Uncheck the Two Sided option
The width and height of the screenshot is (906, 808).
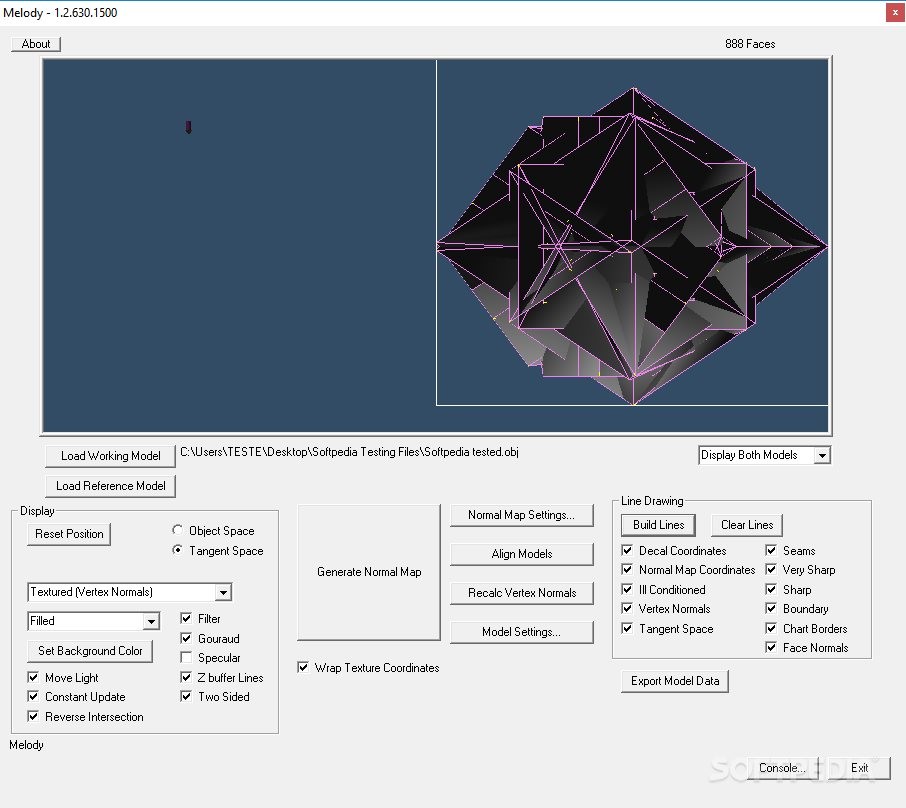click(x=186, y=696)
